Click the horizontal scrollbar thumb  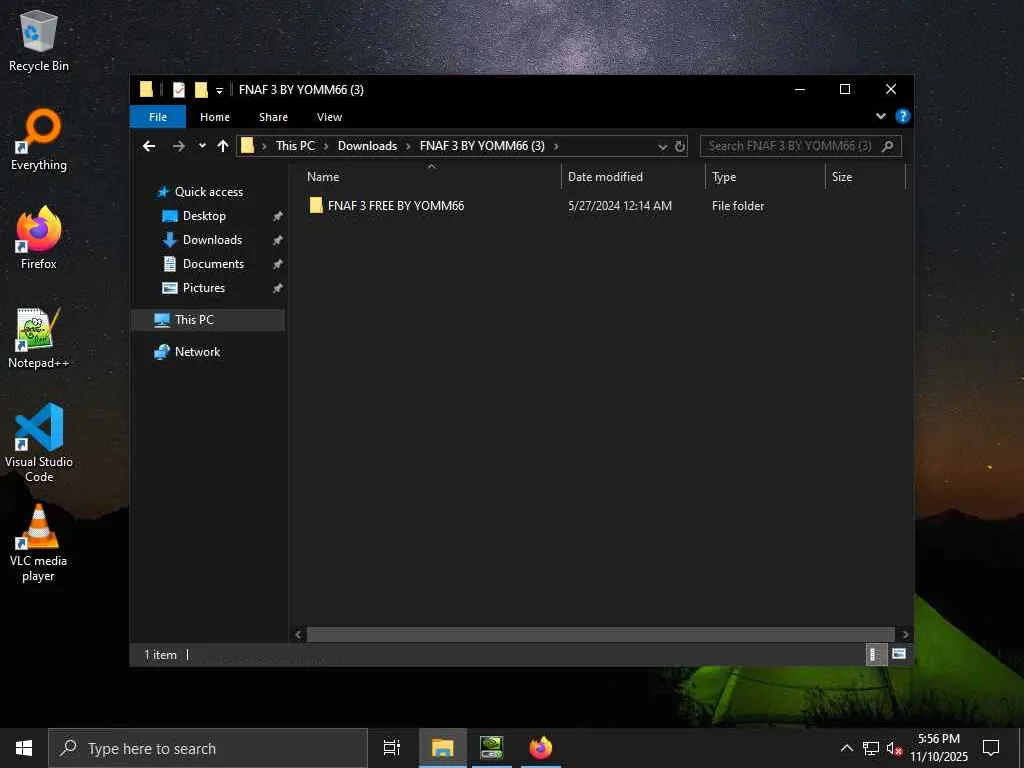[x=600, y=635]
